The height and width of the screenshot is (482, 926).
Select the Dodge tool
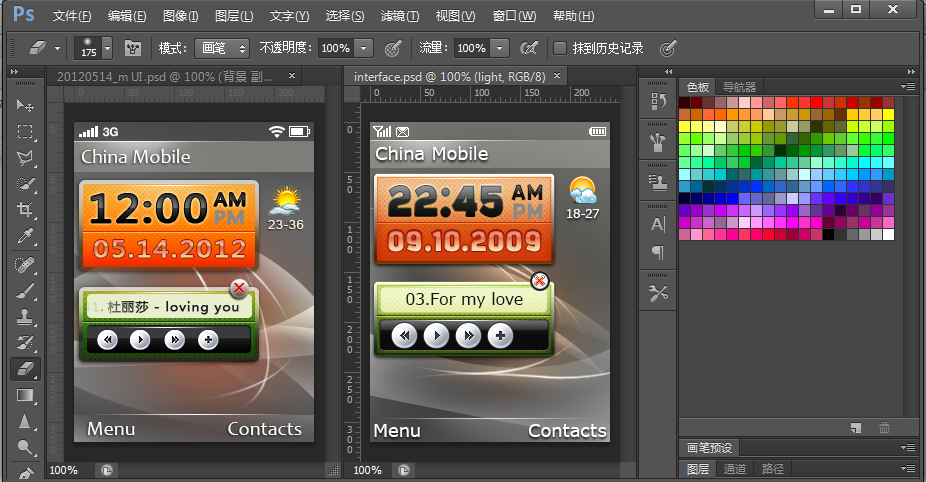tap(25, 447)
